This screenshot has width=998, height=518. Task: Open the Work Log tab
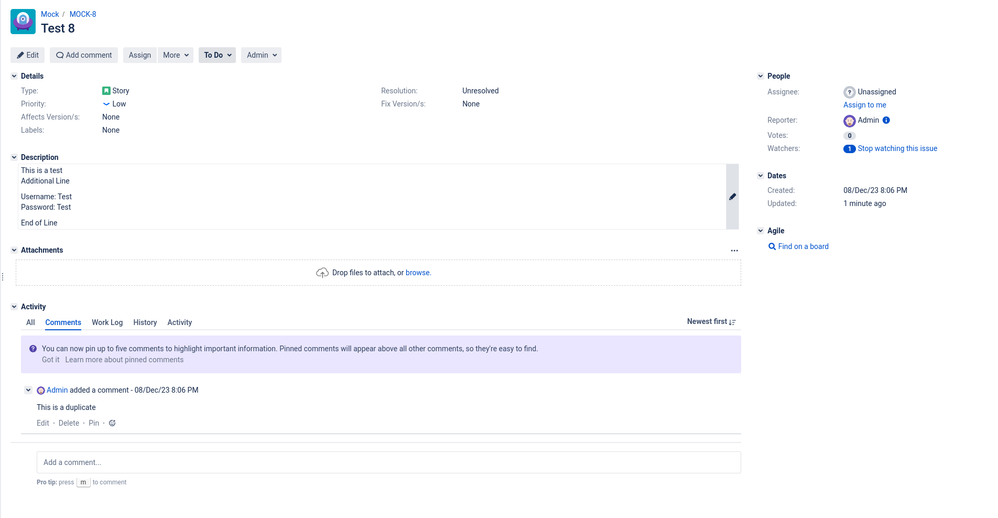click(107, 323)
